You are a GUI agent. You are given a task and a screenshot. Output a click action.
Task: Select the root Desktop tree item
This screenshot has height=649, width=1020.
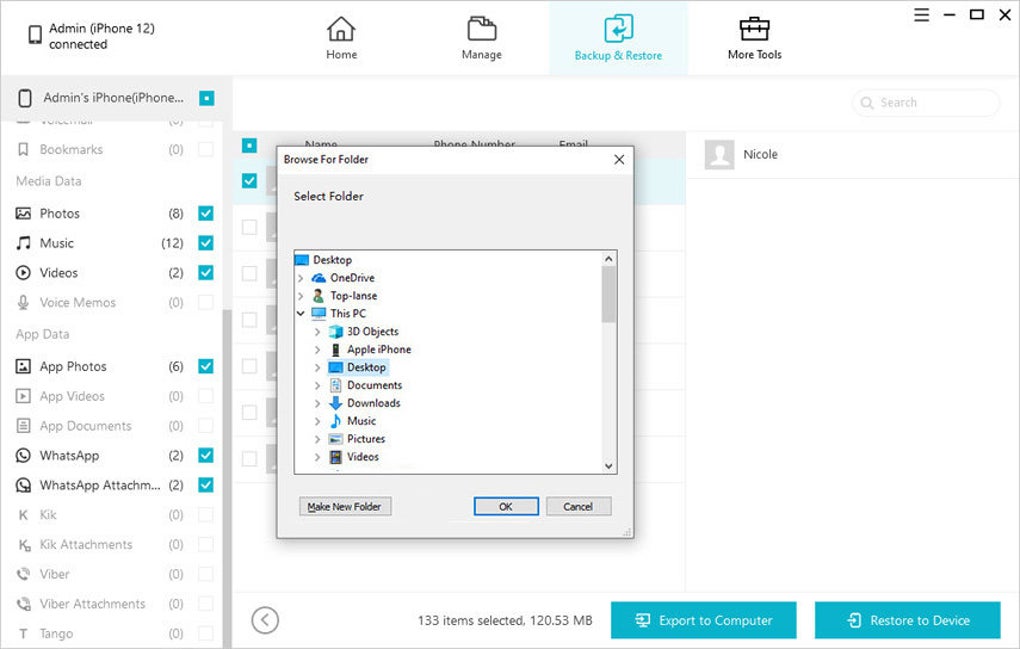click(332, 260)
